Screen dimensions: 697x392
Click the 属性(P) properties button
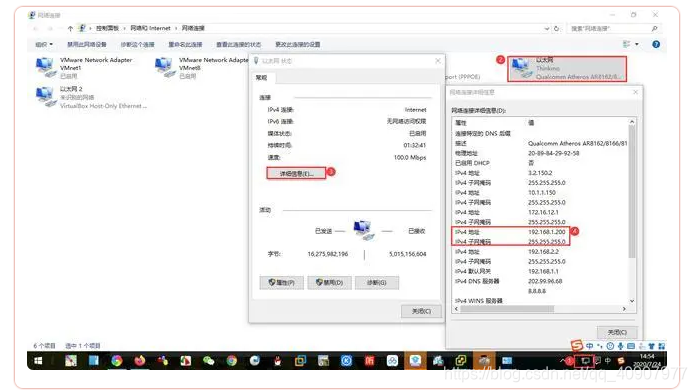coord(282,282)
